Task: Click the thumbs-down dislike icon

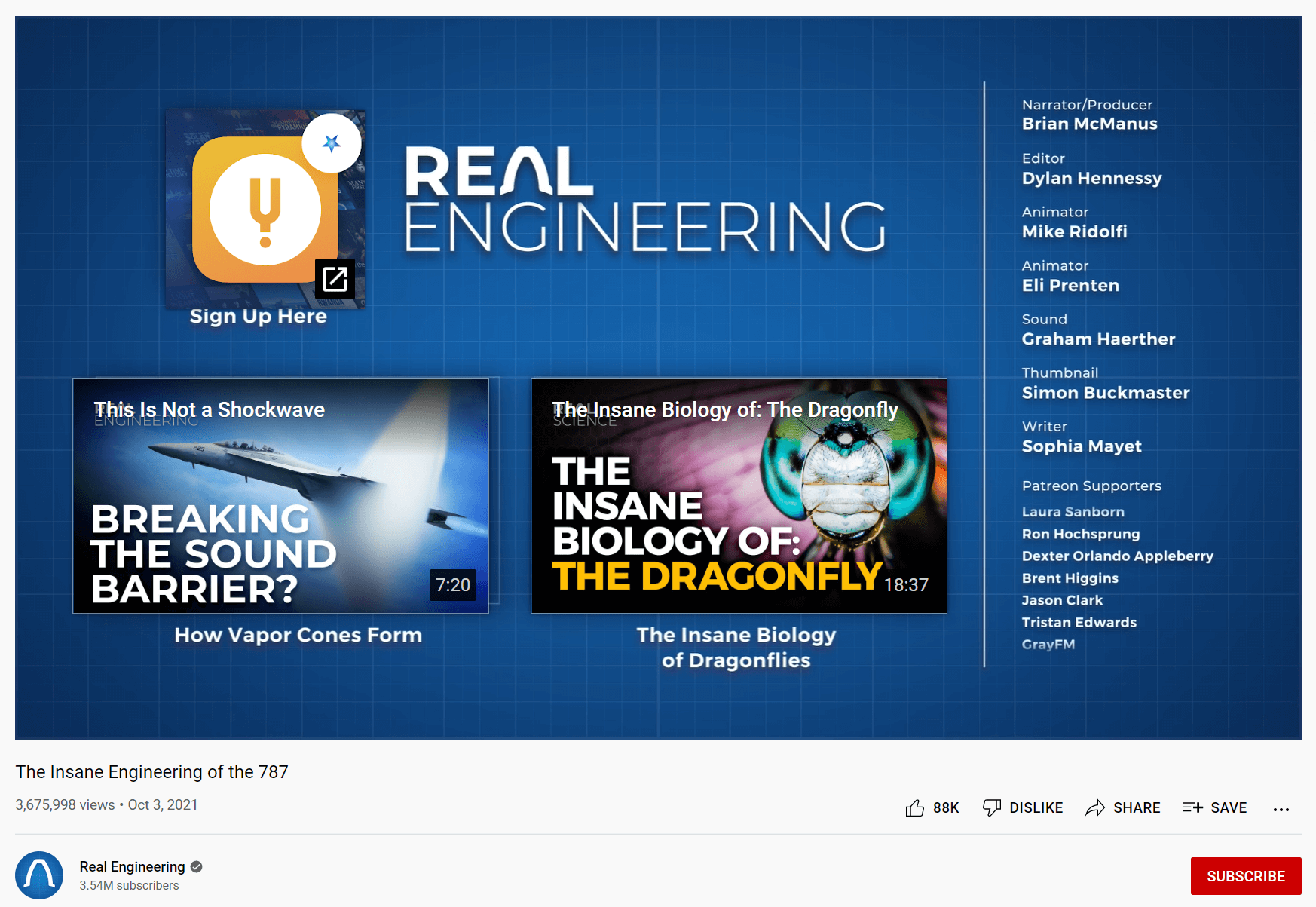Action: 992,808
